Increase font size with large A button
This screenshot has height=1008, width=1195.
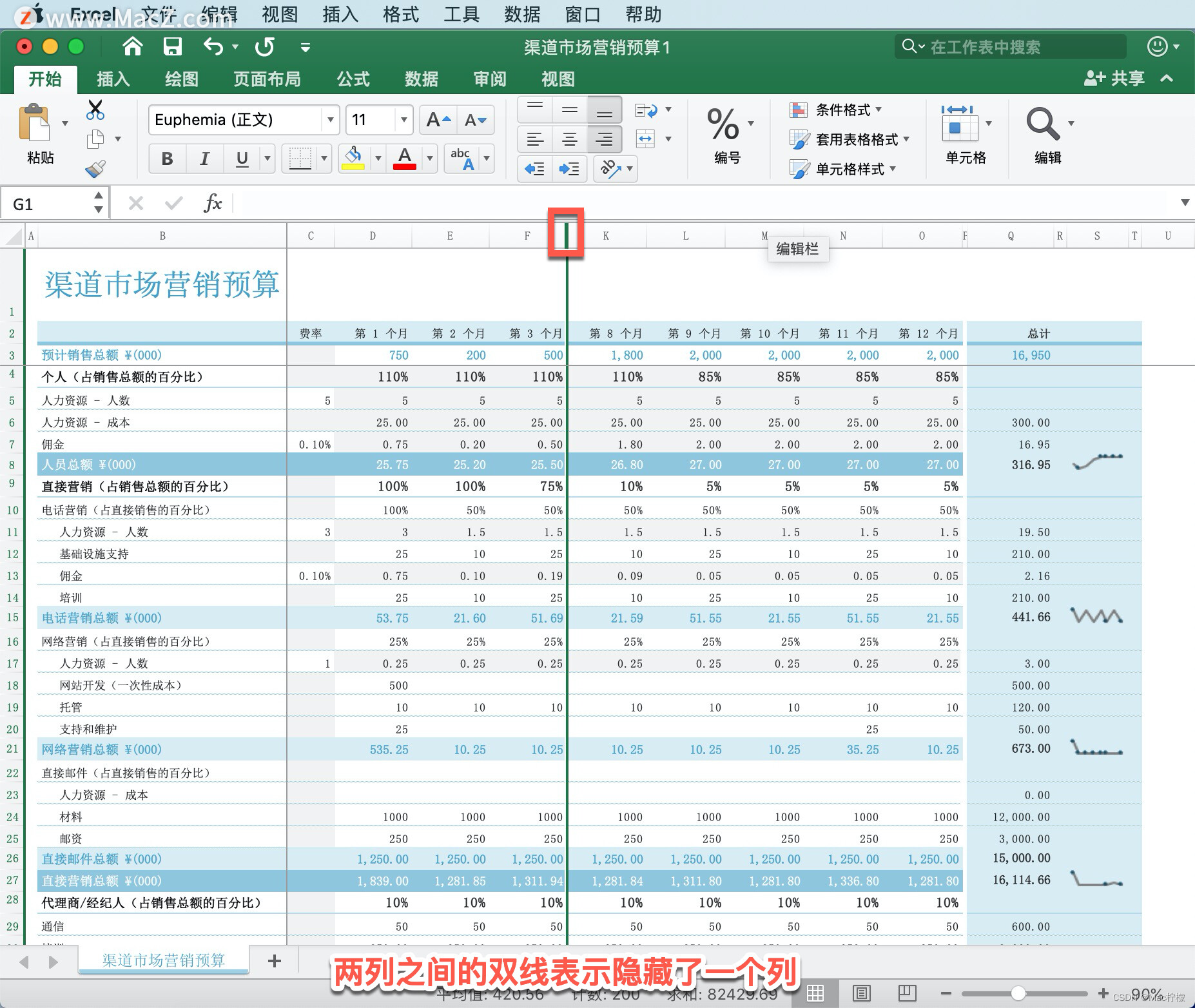coord(438,120)
